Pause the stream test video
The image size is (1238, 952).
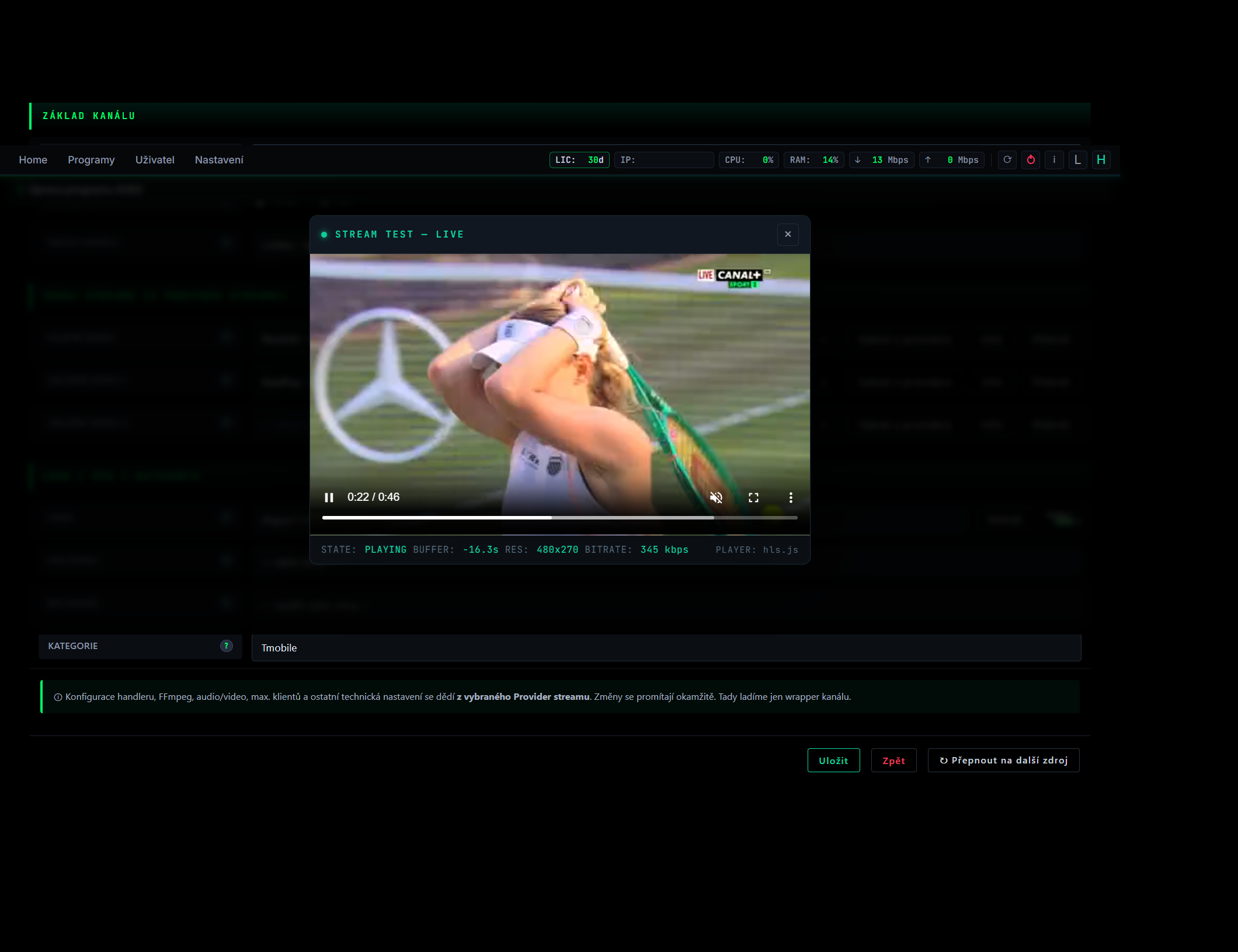pos(329,497)
